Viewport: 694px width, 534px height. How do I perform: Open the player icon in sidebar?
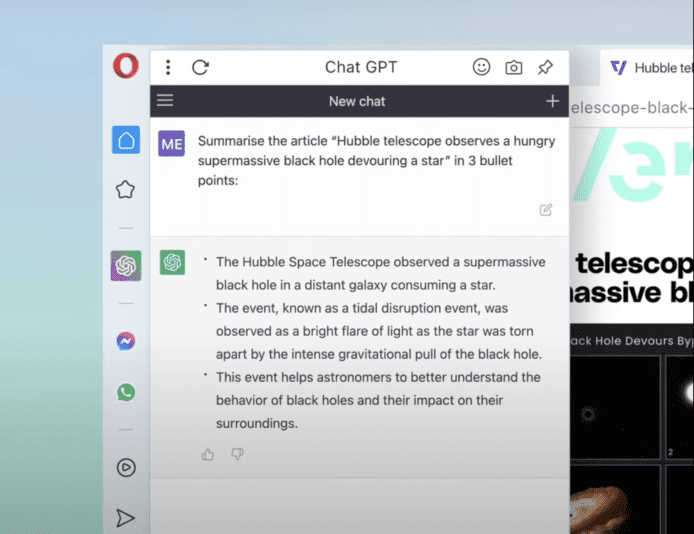(x=126, y=467)
